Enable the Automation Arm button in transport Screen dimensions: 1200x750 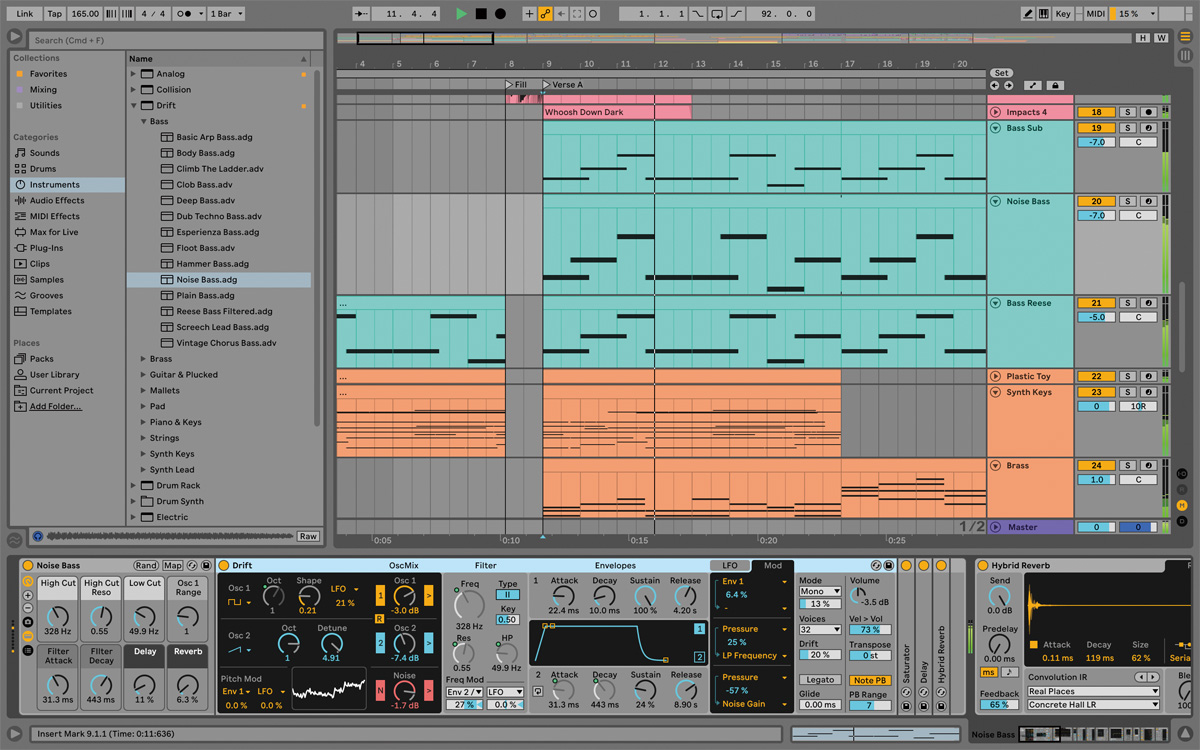[545, 14]
